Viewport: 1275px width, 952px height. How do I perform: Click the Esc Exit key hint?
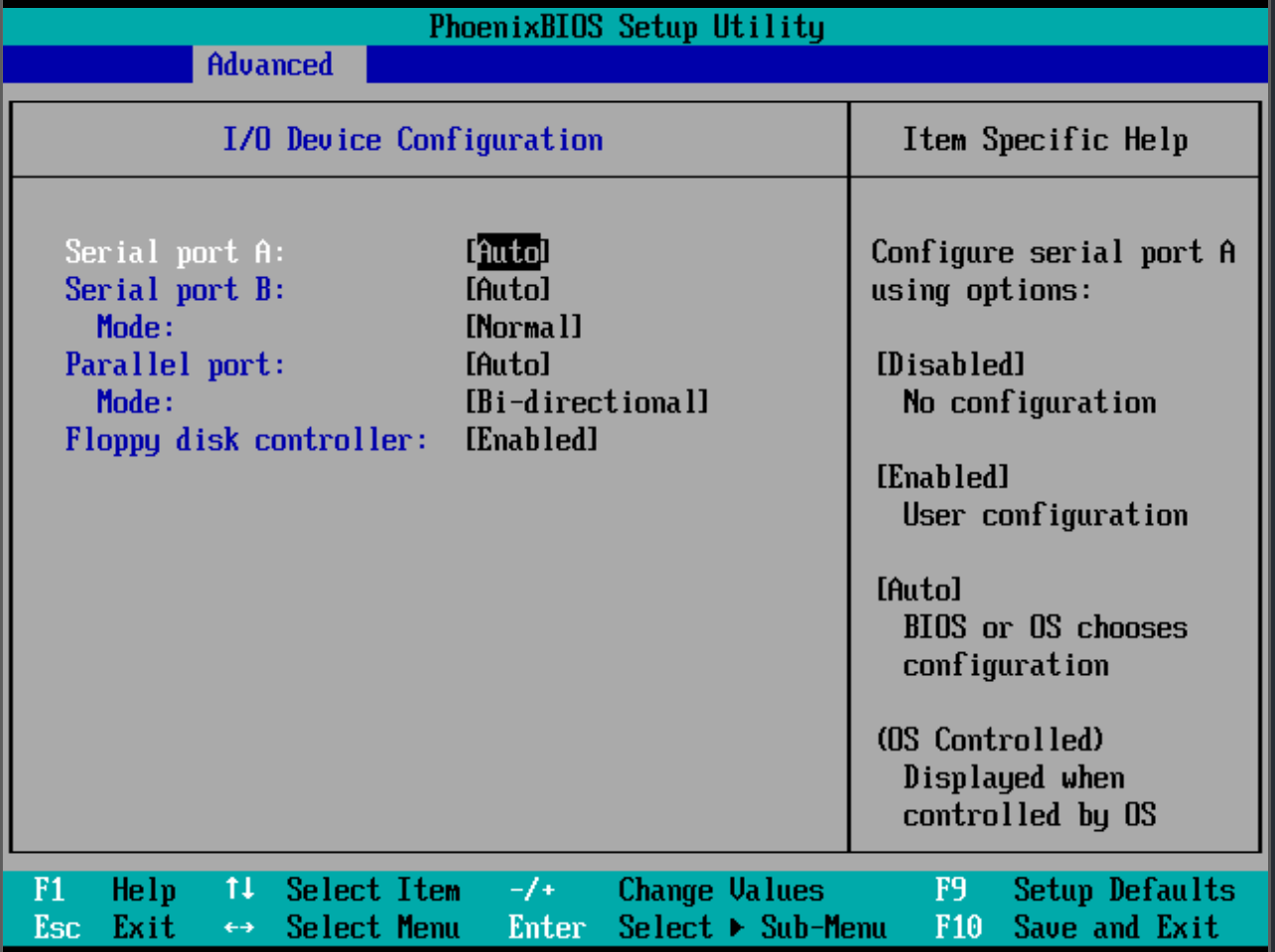point(104,927)
